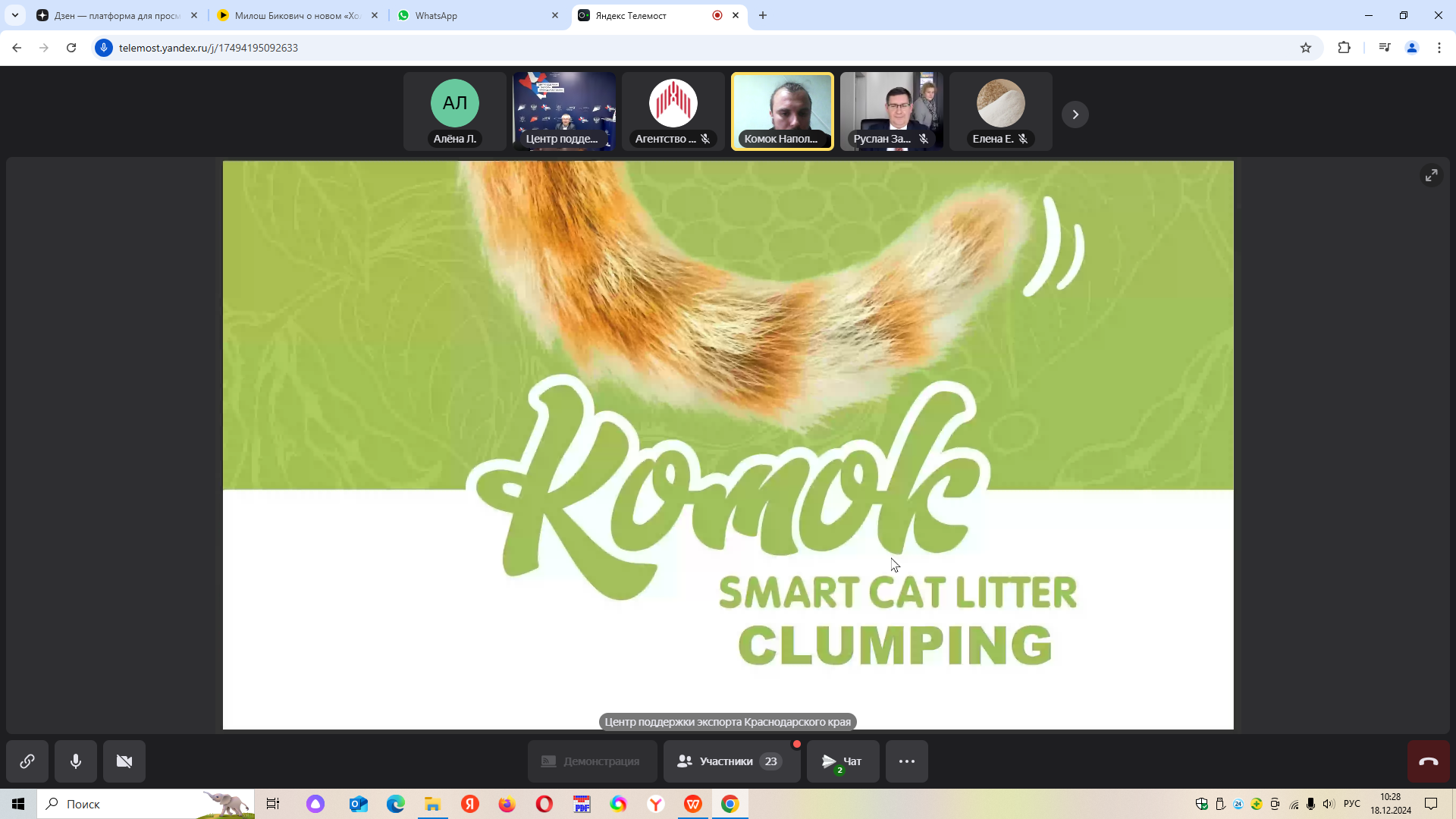Open red Yandex Я icon on taskbar
The image size is (1456, 819).
click(470, 804)
